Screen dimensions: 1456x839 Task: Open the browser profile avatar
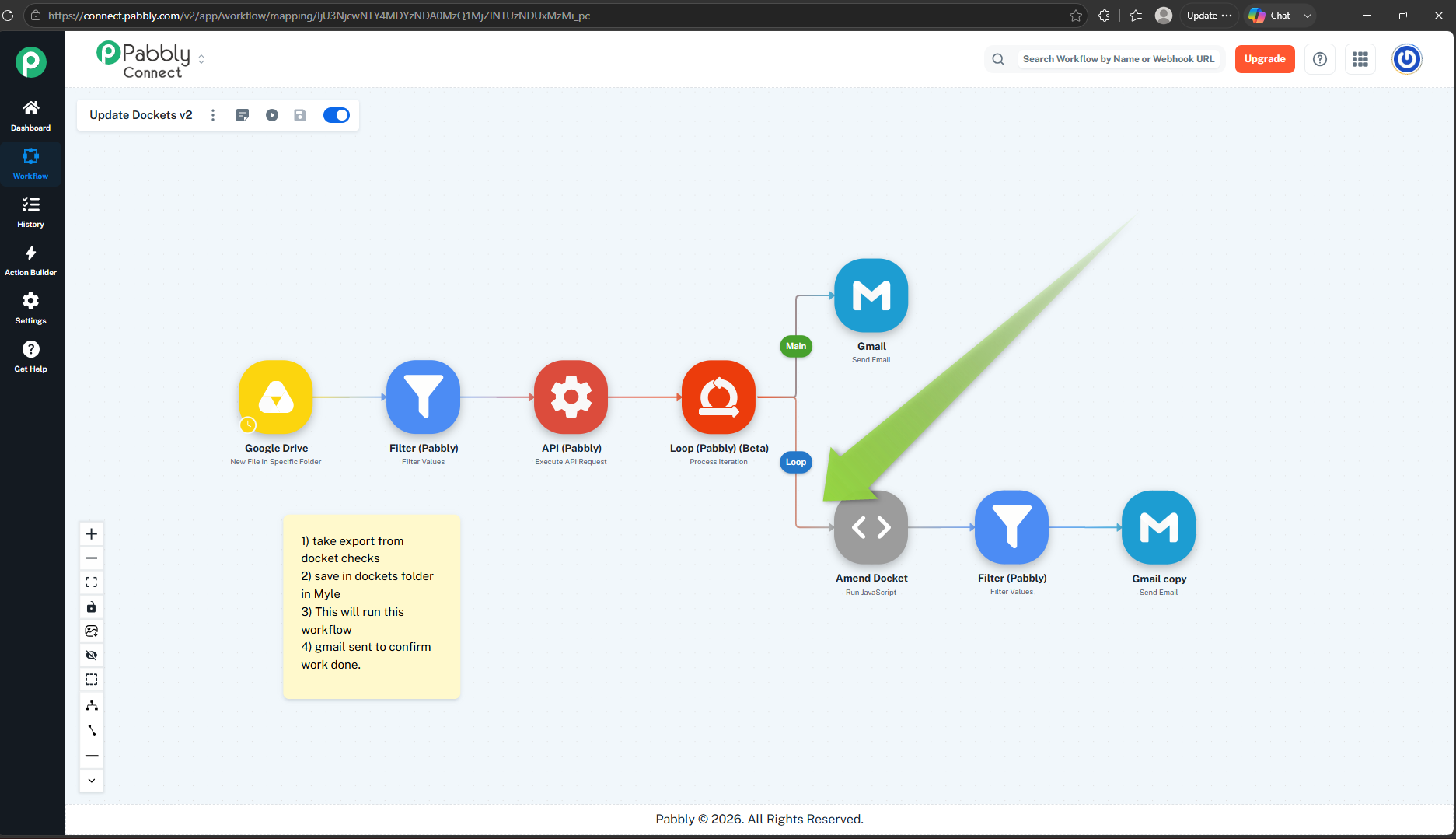pyautogui.click(x=1164, y=16)
